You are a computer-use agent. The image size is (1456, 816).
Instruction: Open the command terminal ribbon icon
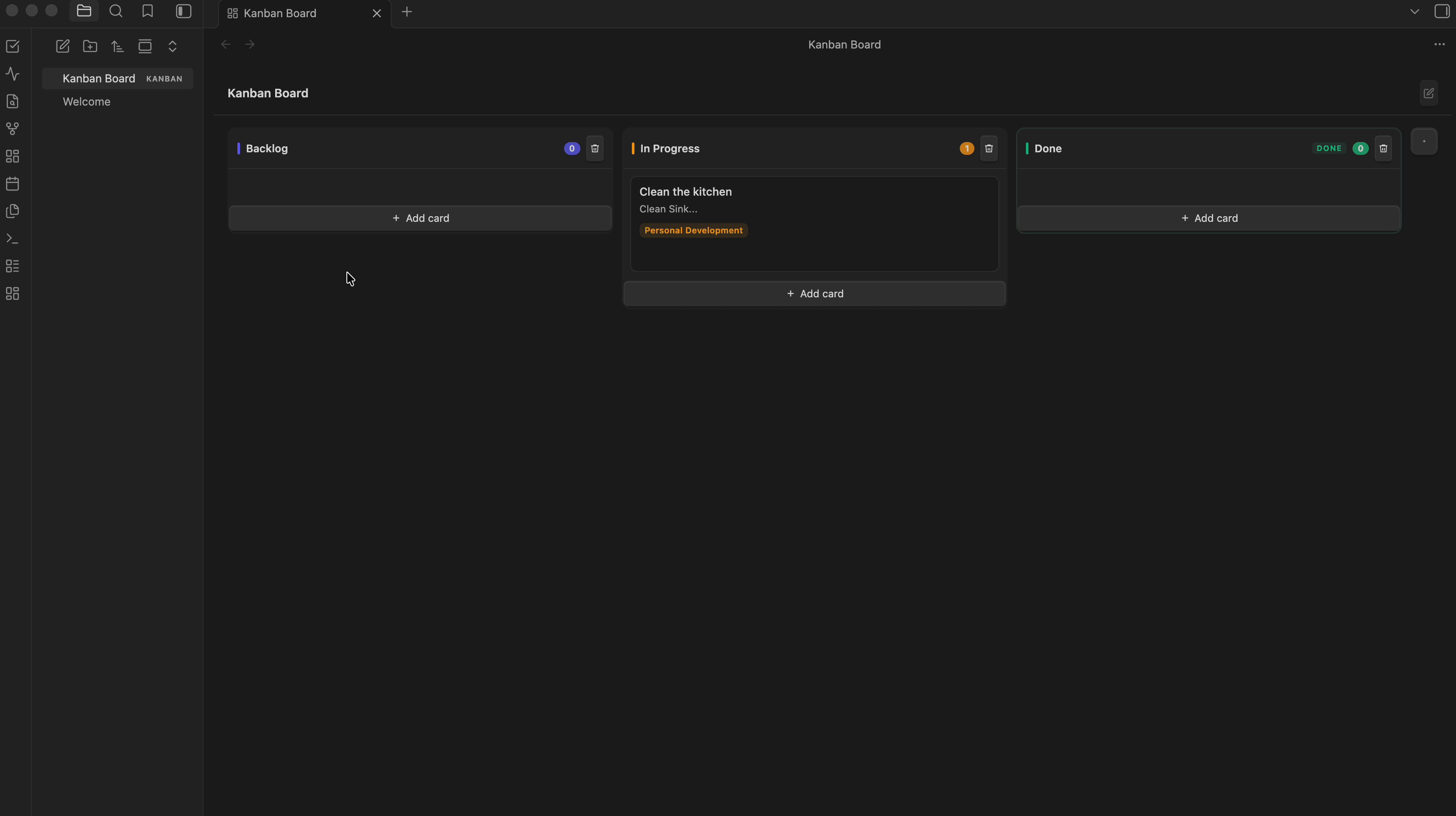12,239
